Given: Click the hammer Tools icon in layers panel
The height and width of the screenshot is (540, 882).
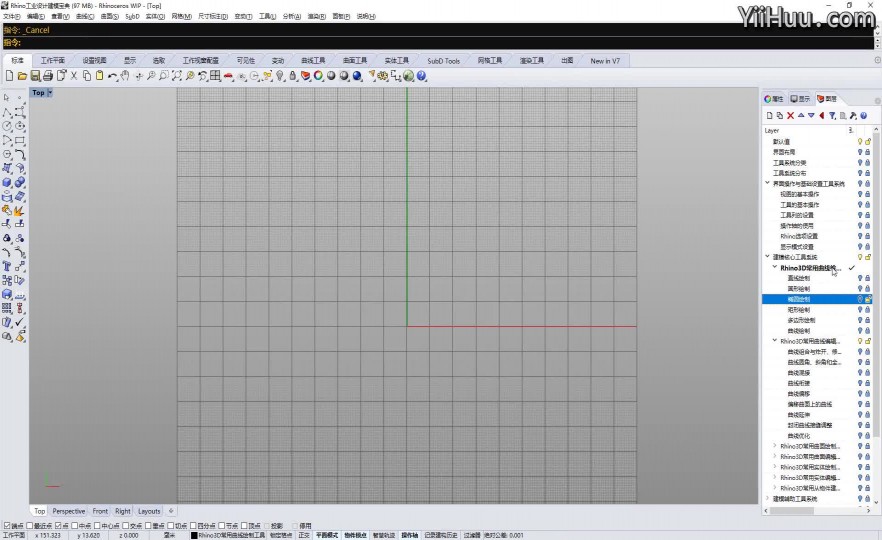Looking at the screenshot, I should click(x=853, y=116).
